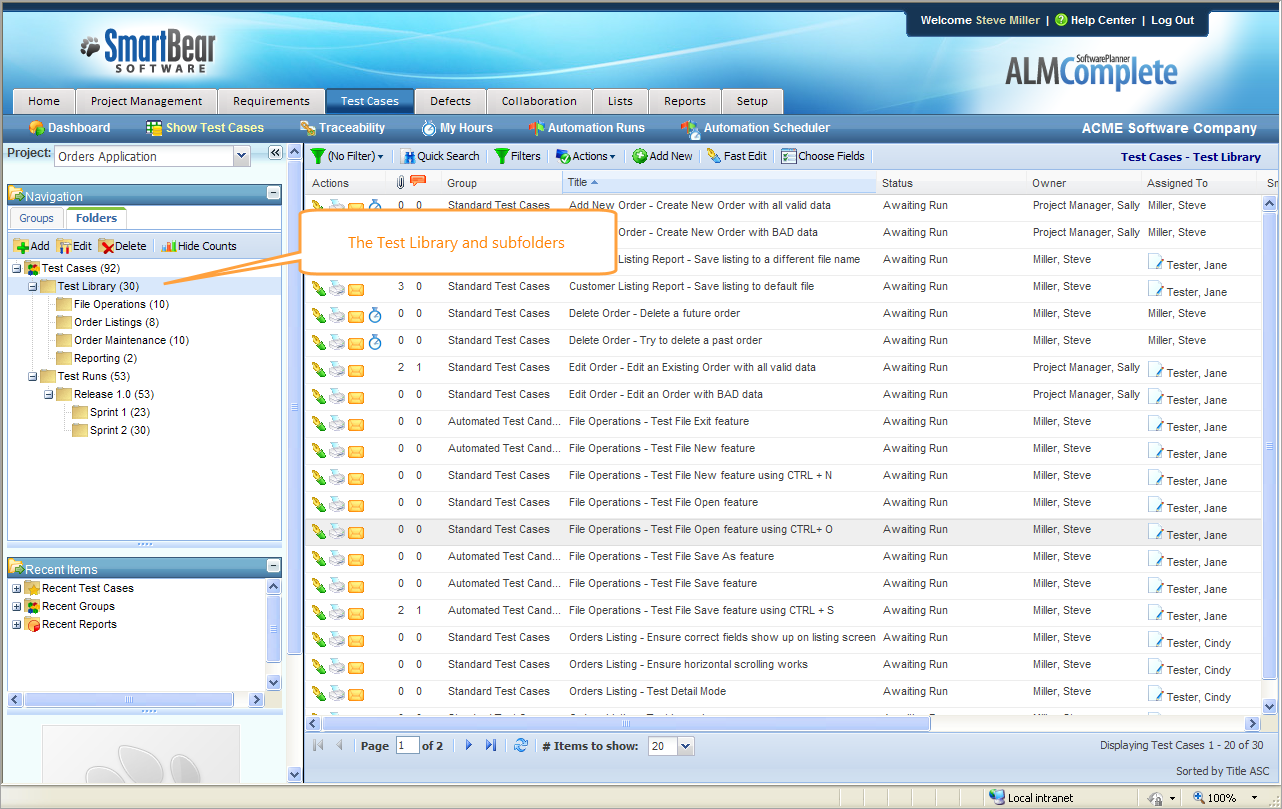Click the Choose Fields toolbar icon
Viewport: 1282px width, 809px height.
[789, 156]
